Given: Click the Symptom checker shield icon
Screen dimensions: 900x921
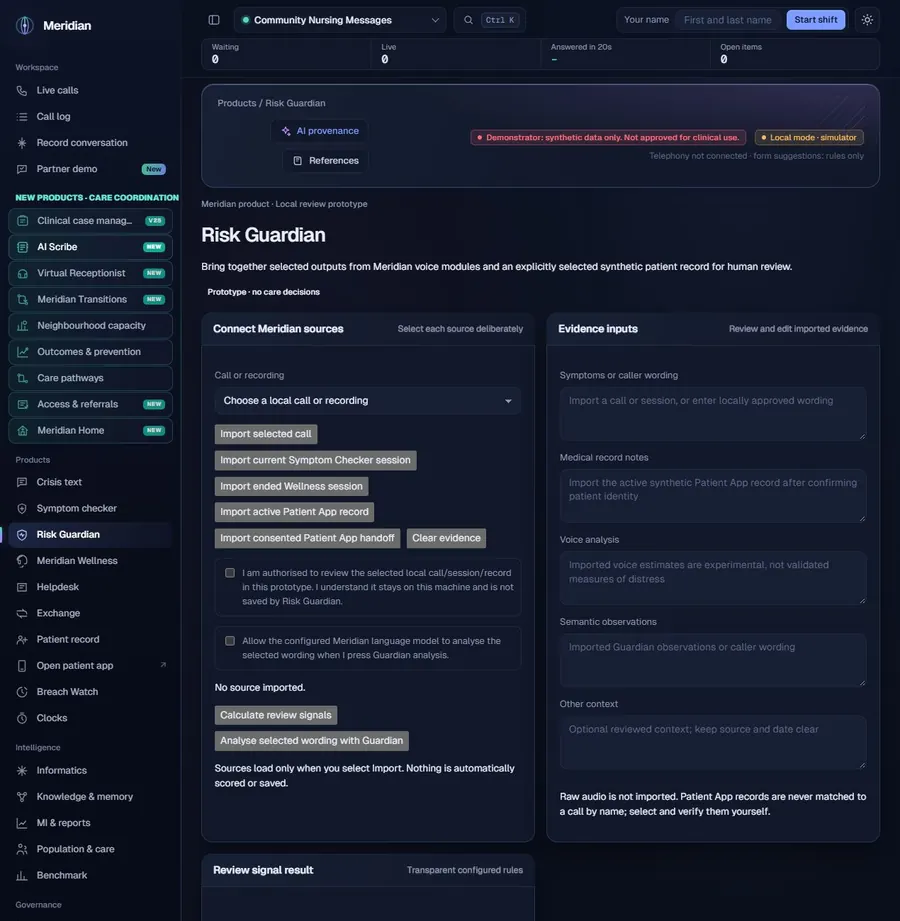Looking at the screenshot, I should pyautogui.click(x=22, y=509).
